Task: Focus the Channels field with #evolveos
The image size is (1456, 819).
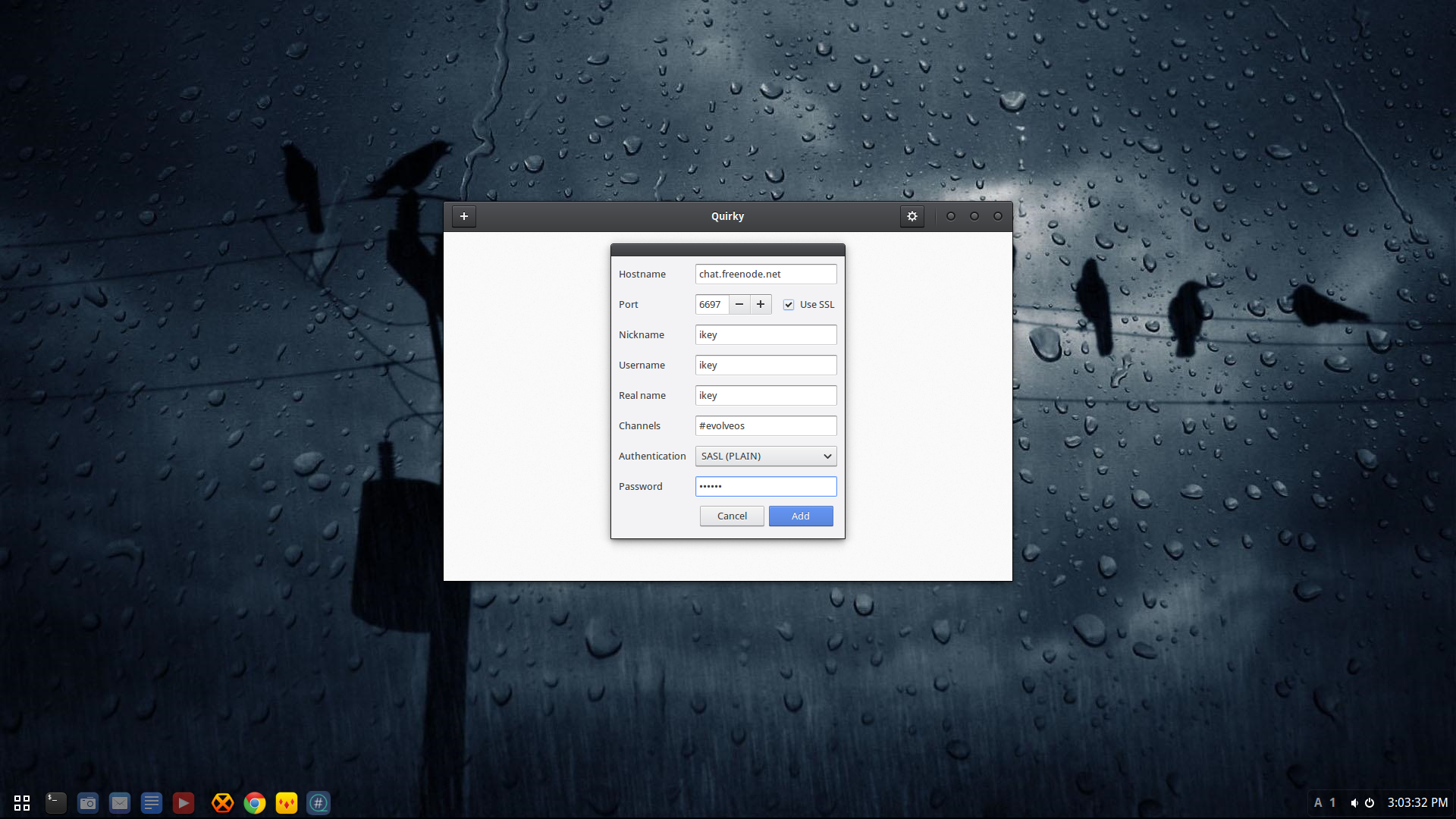Action: 766,425
